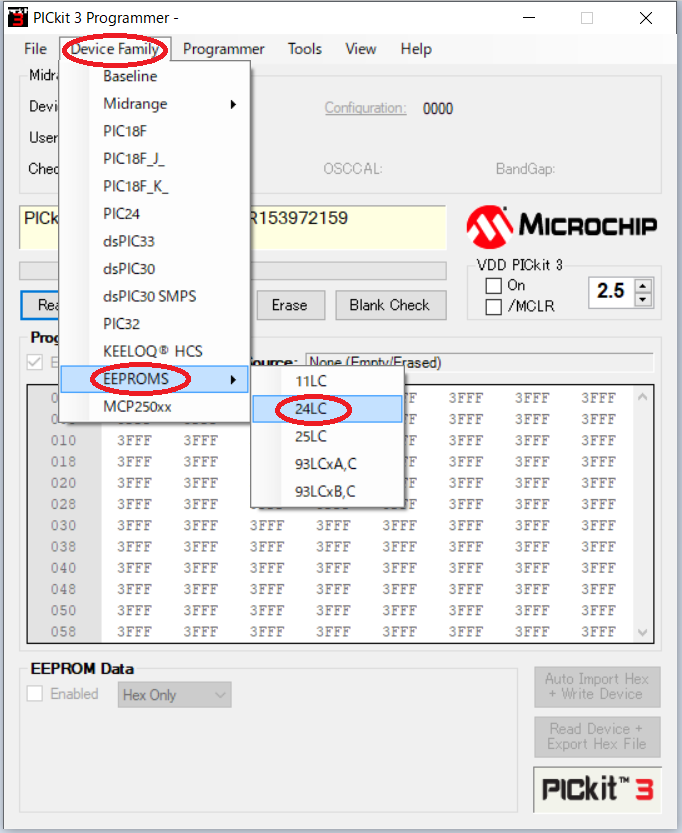Viewport: 682px width, 833px height.
Task: Check the EEPROM Data Enabled checkbox
Action: (35, 694)
